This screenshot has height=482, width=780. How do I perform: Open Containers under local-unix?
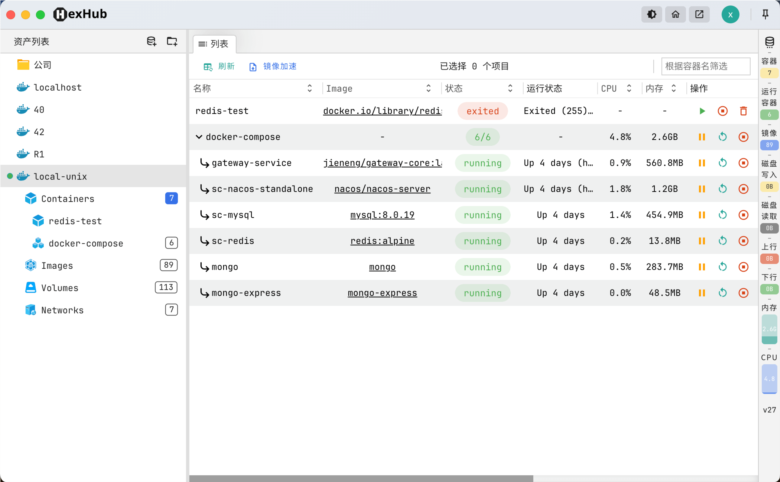(94, 198)
